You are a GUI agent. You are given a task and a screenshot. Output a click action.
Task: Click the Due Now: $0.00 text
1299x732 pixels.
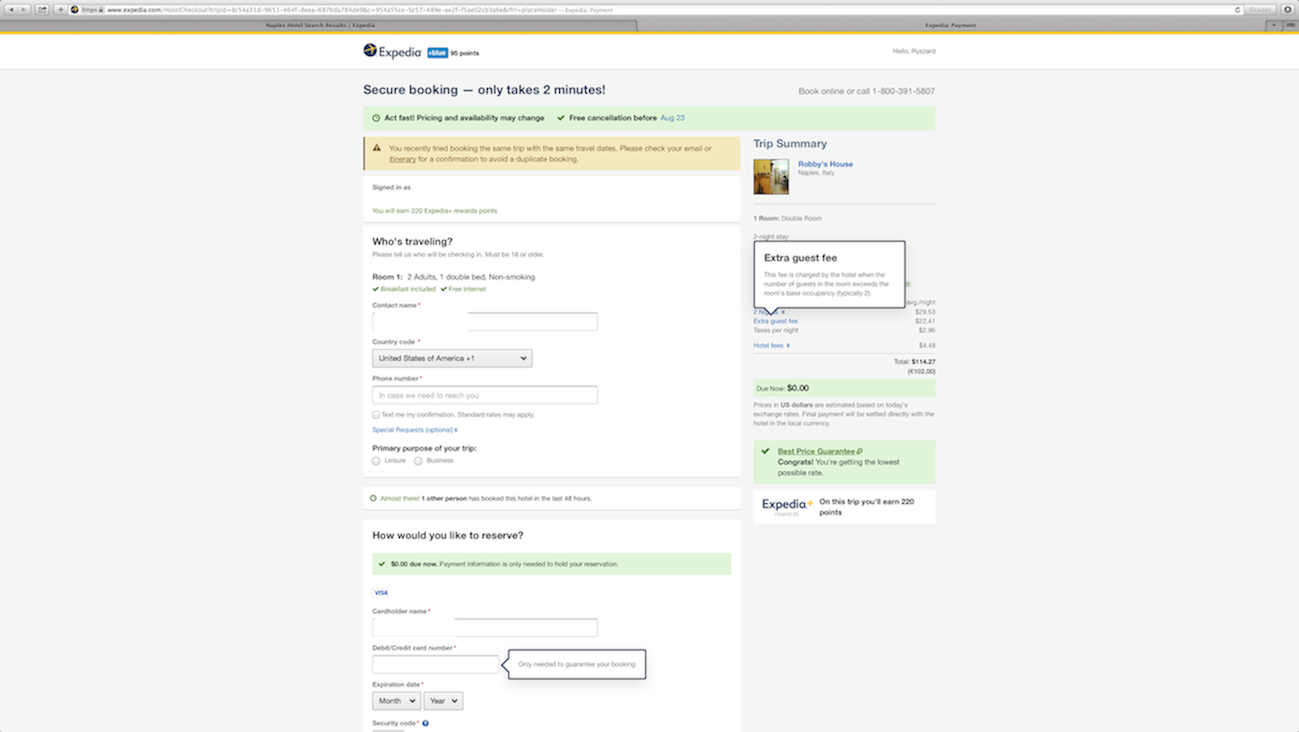pyautogui.click(x=783, y=388)
